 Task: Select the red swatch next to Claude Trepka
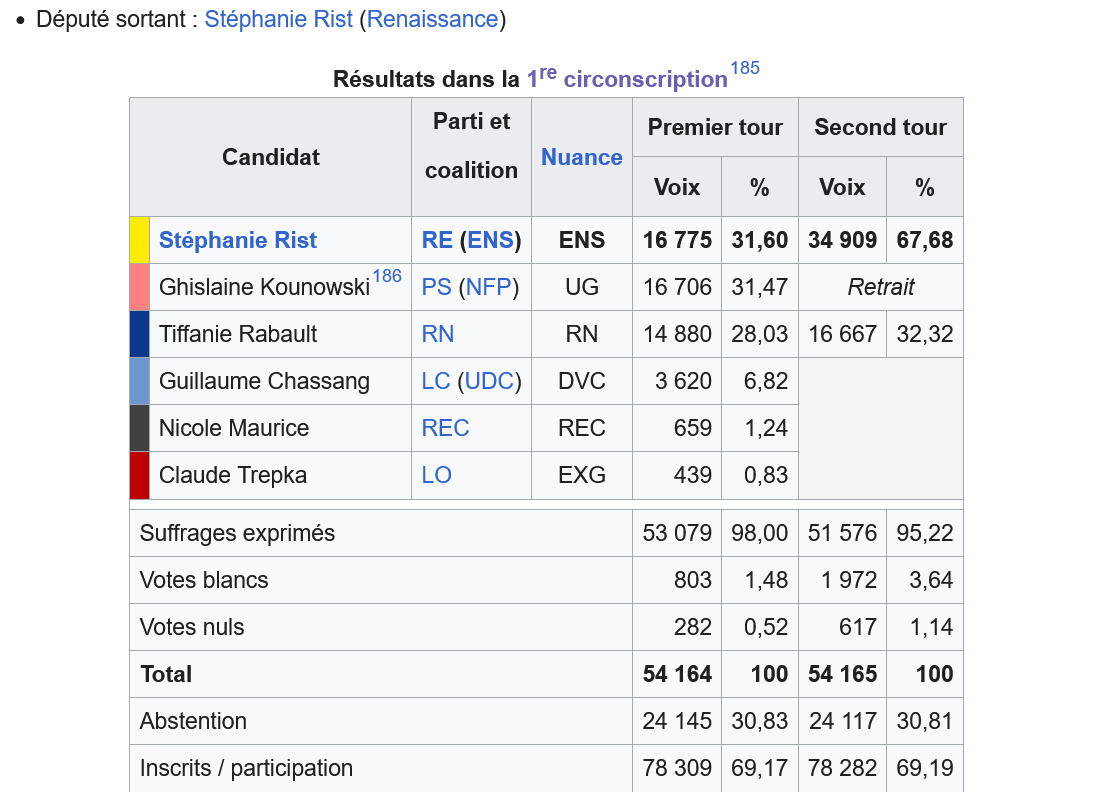click(x=139, y=475)
